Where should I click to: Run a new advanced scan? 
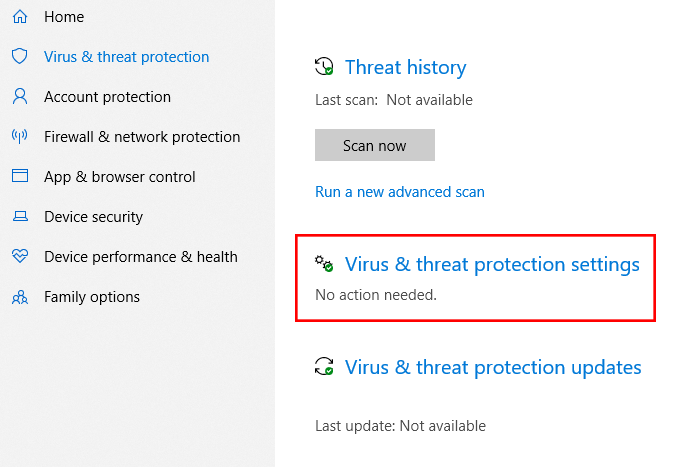pyautogui.click(x=400, y=192)
